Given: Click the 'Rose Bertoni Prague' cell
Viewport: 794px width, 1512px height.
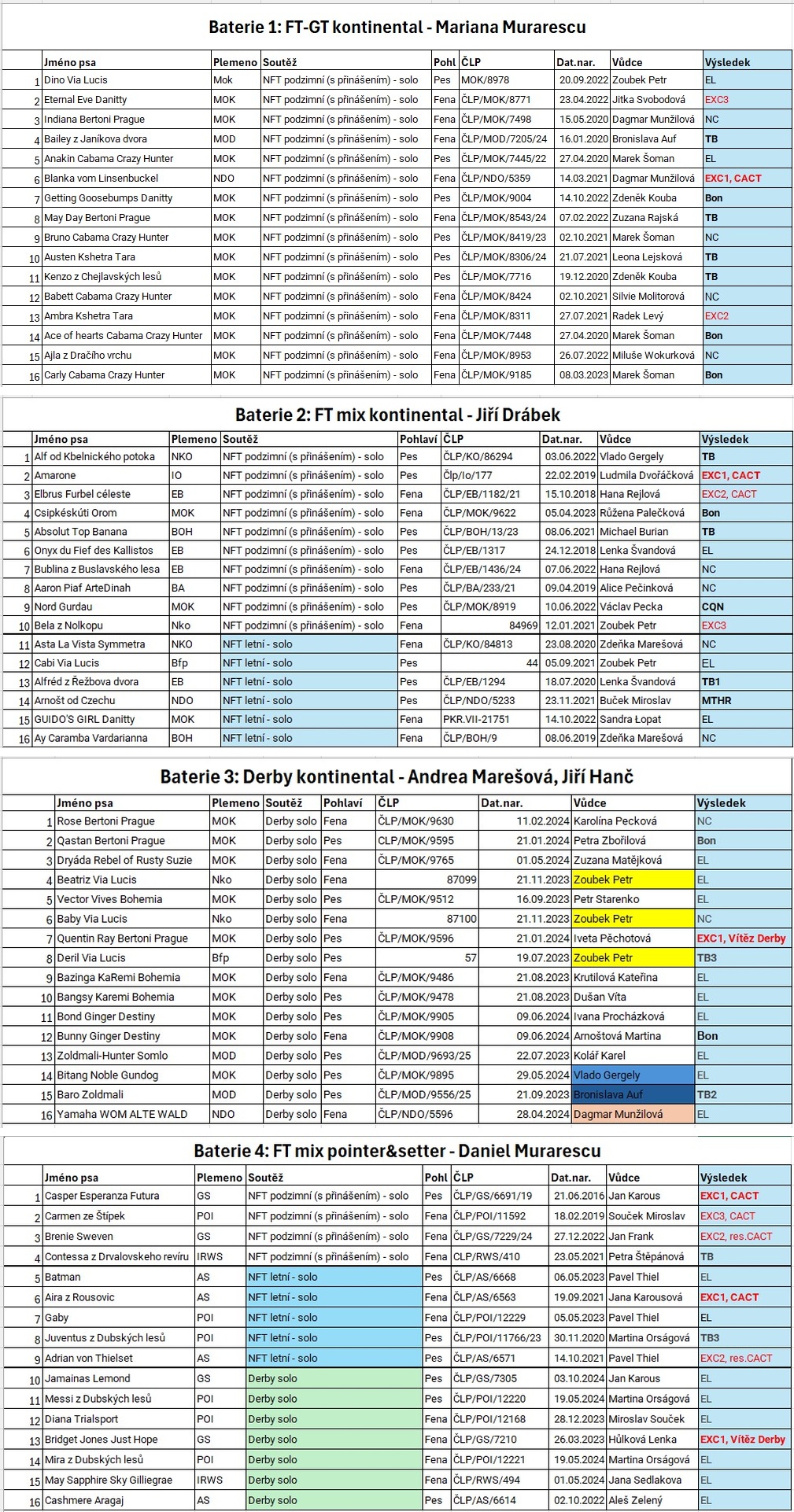Looking at the screenshot, I should (x=131, y=821).
